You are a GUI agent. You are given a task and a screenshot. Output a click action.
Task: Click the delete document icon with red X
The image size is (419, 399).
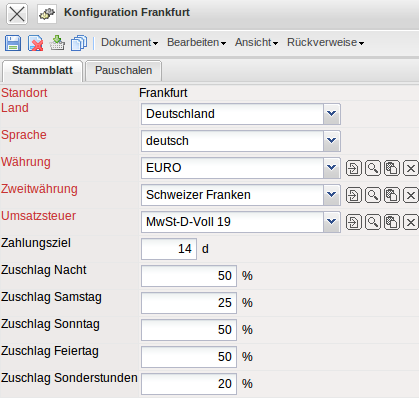point(35,43)
